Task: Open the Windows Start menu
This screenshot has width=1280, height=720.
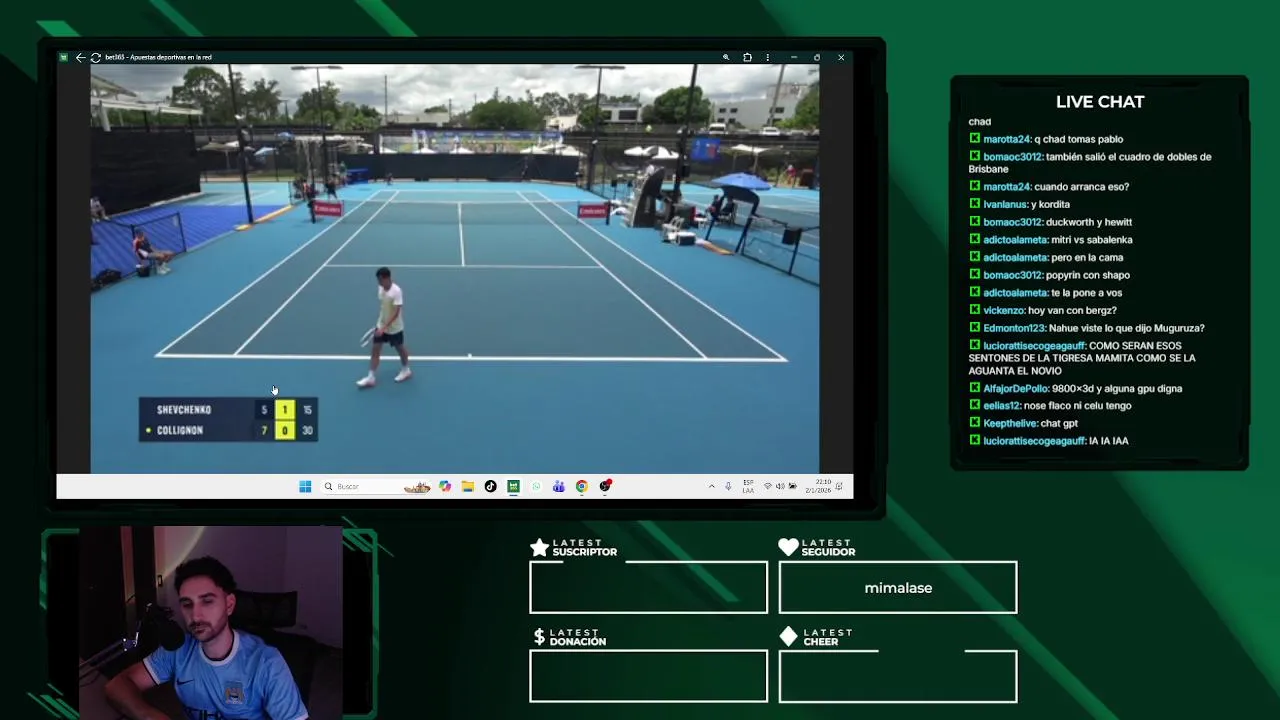Action: (305, 486)
